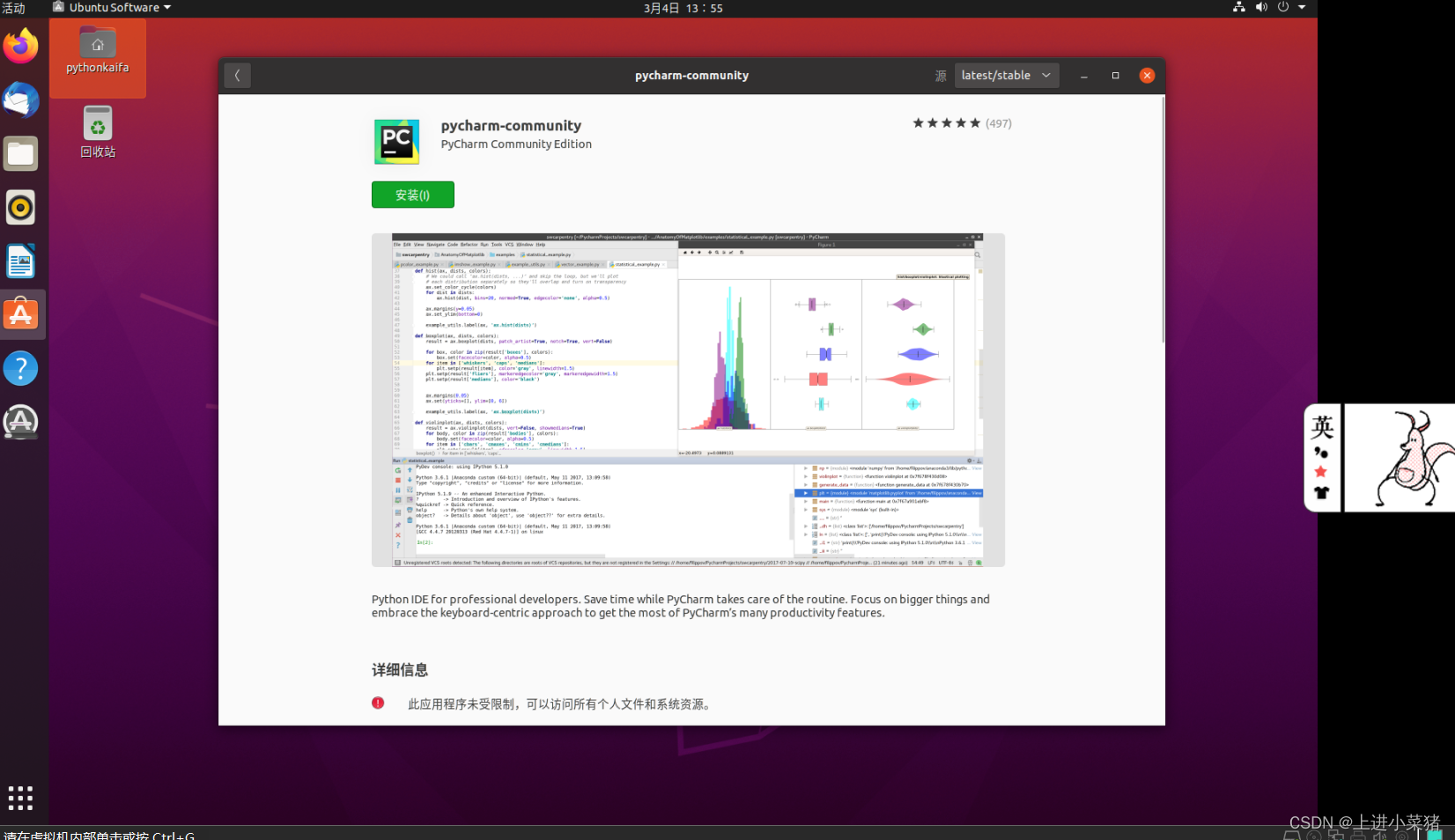
Task: Click the red star icon in input panel
Action: point(1320,472)
